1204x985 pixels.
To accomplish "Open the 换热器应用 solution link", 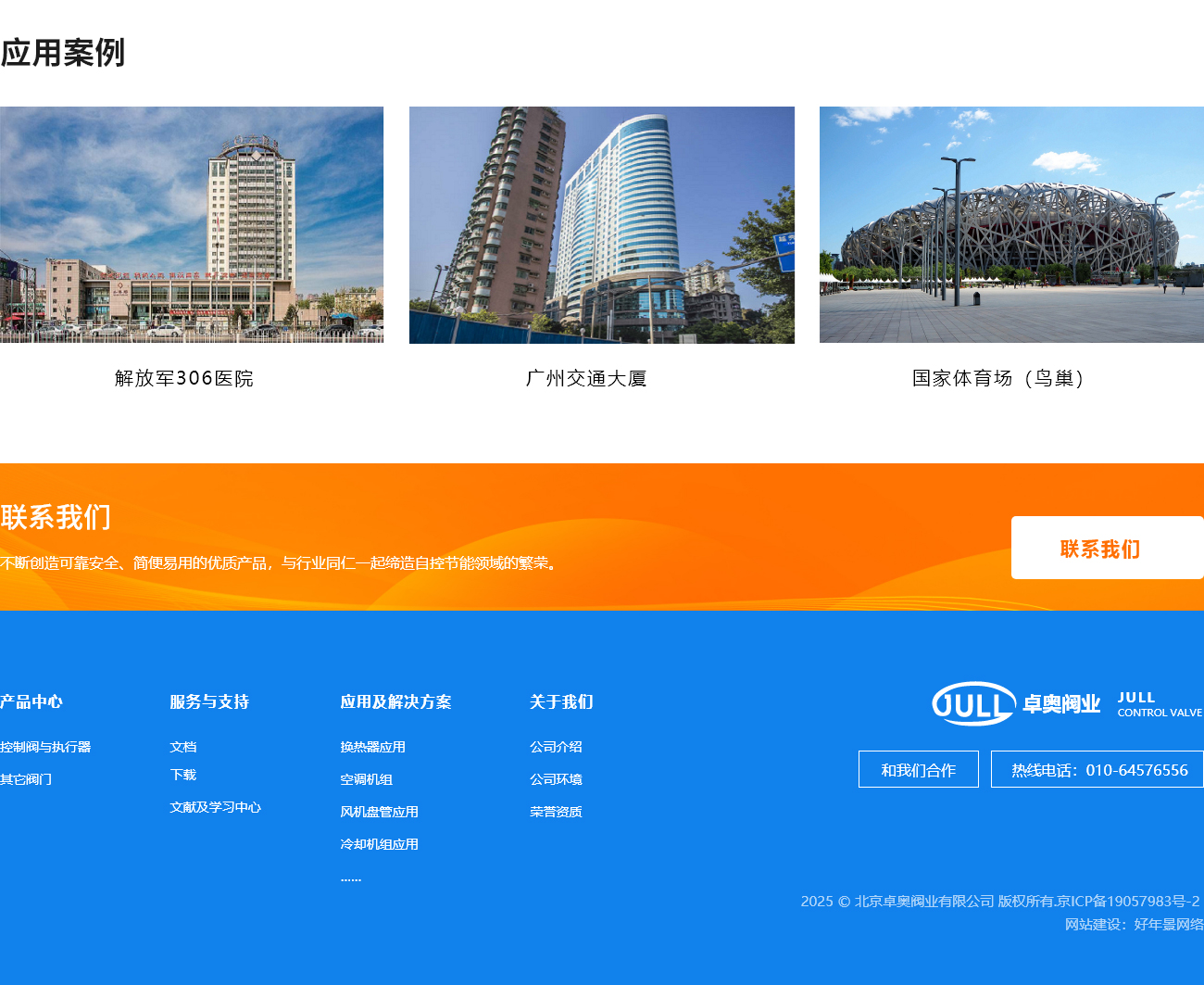I will point(372,747).
